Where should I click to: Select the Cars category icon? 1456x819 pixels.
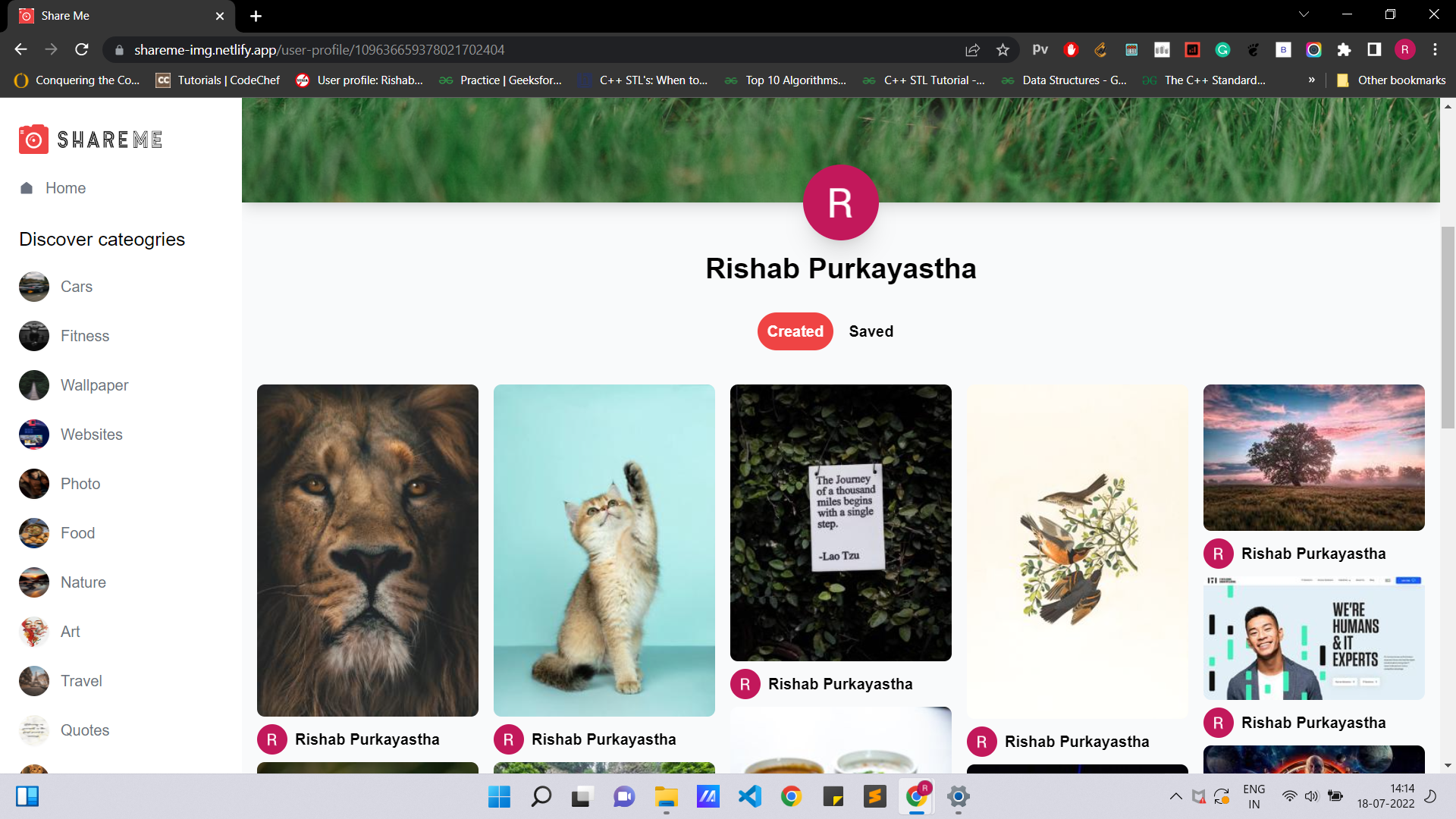[x=33, y=287]
